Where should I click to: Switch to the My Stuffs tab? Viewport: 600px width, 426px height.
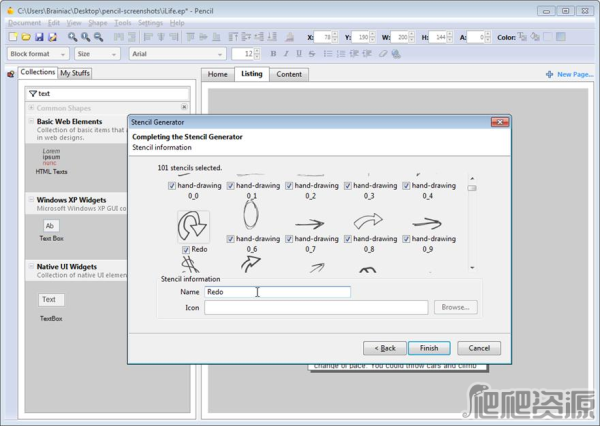[75, 73]
